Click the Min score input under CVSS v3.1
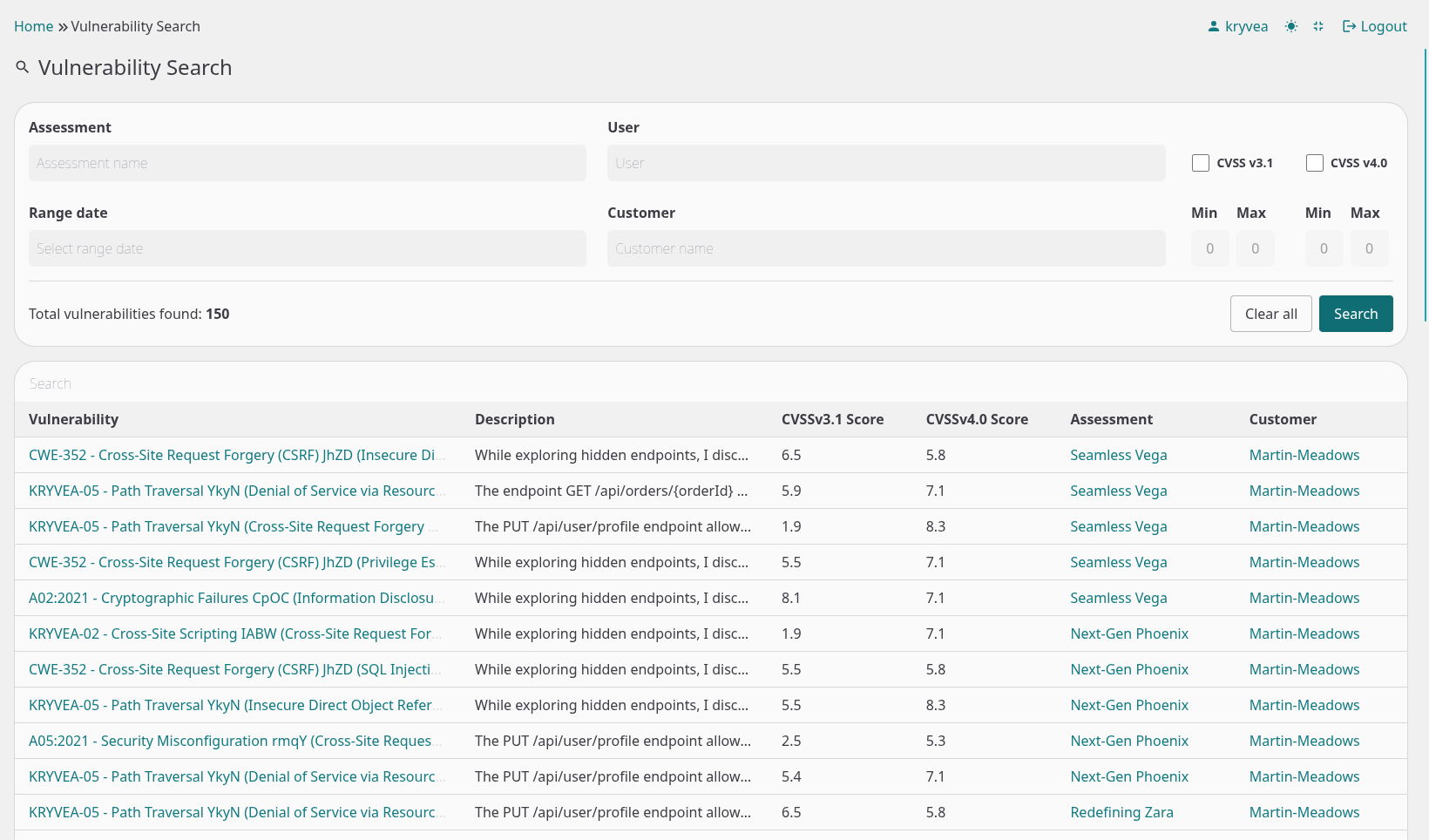 pos(1209,248)
